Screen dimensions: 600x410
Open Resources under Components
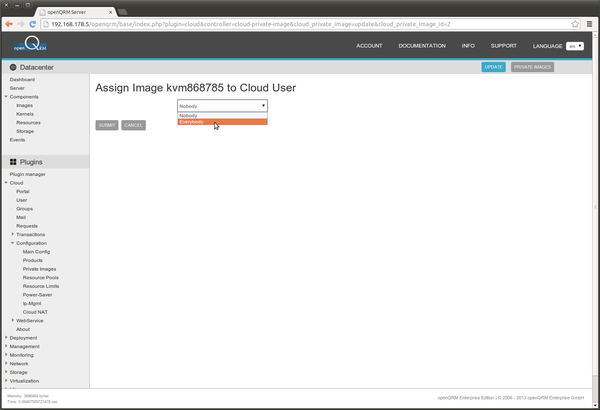(x=28, y=123)
